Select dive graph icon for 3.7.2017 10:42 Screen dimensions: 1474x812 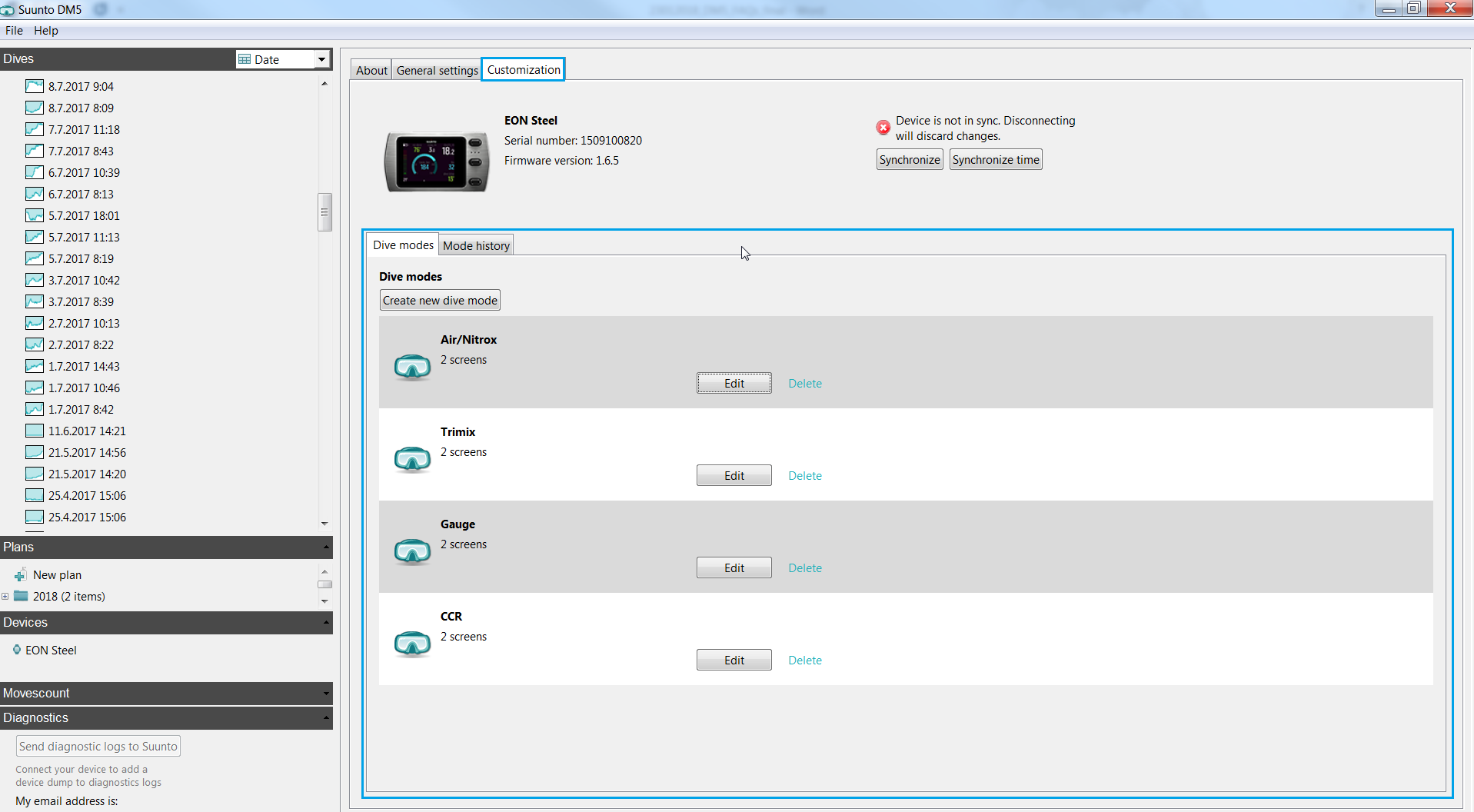pyautogui.click(x=35, y=280)
